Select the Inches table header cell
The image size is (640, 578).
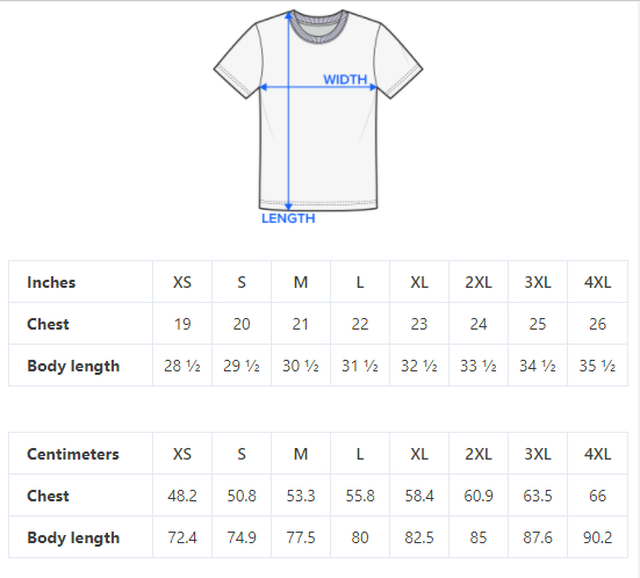(80, 282)
